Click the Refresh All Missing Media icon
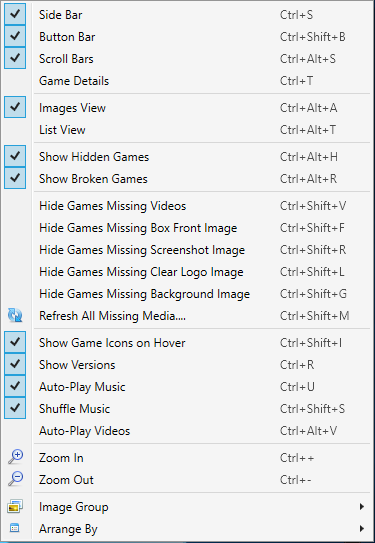The image size is (375, 543). pyautogui.click(x=15, y=315)
